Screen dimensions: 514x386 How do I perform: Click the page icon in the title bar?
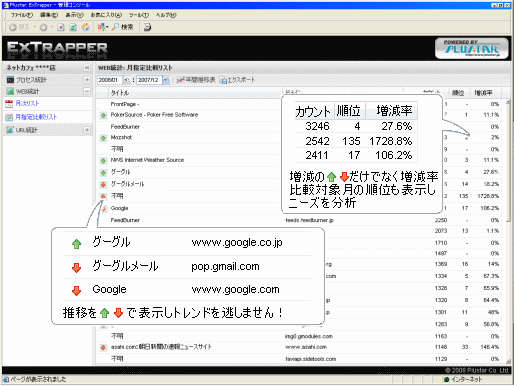coord(6,5)
